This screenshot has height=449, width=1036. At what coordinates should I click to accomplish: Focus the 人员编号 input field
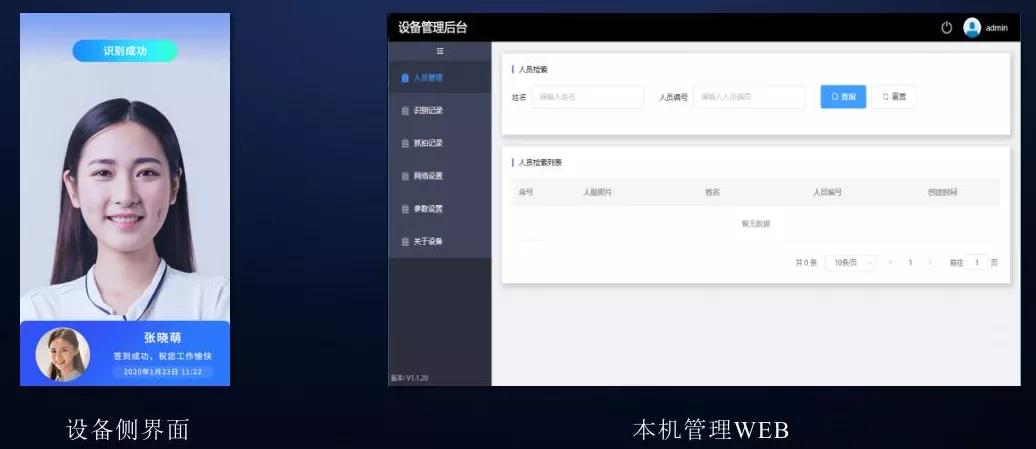pos(749,97)
